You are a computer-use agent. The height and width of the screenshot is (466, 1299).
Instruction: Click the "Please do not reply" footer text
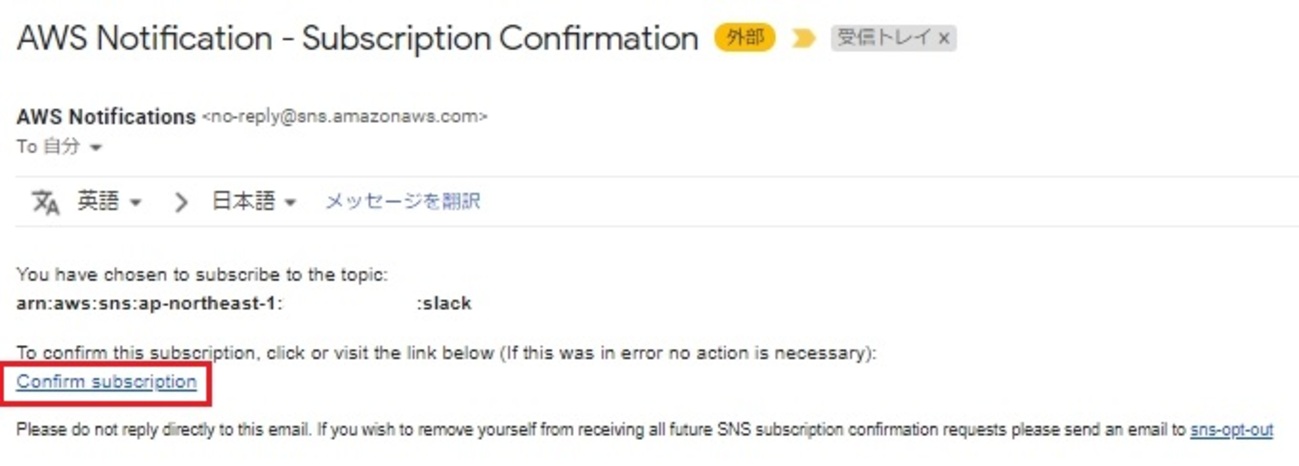coord(600,430)
